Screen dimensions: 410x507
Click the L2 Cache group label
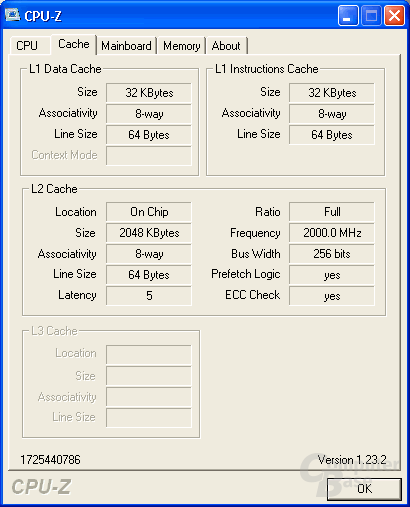tap(54, 189)
